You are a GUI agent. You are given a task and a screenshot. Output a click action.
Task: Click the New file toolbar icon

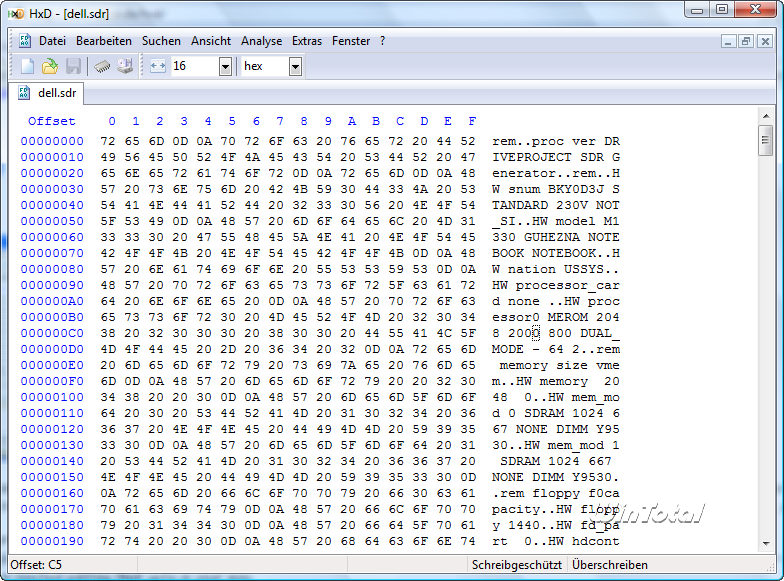[28, 66]
